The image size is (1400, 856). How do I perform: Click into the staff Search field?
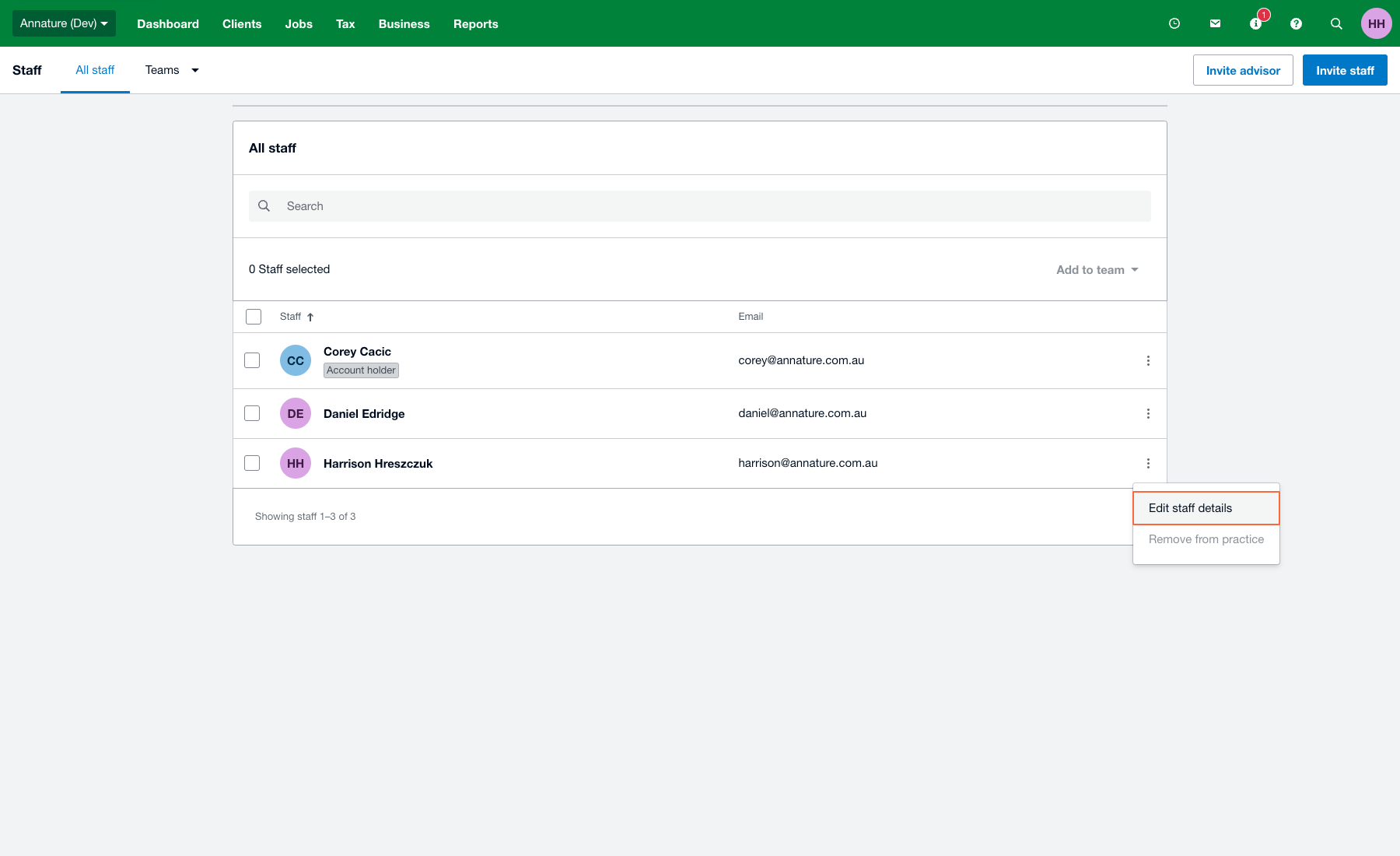pos(700,206)
